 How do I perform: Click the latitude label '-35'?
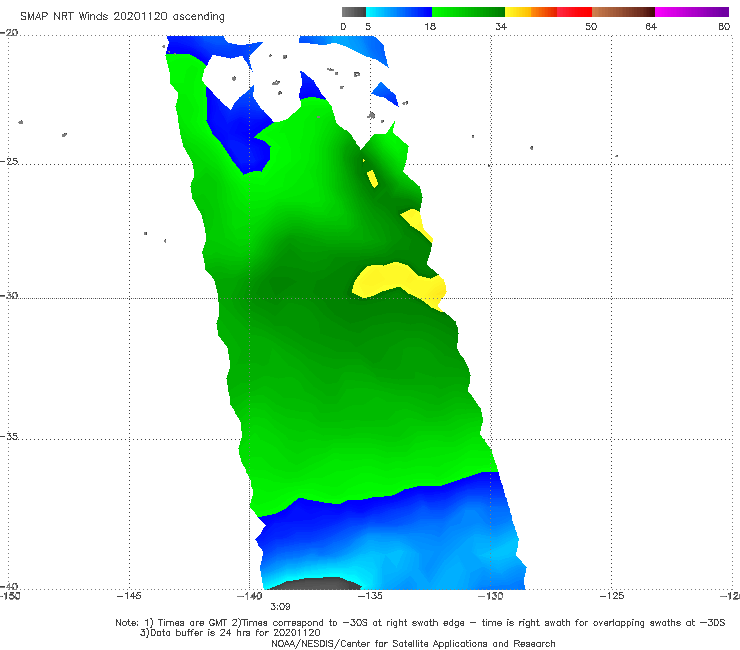(9, 436)
